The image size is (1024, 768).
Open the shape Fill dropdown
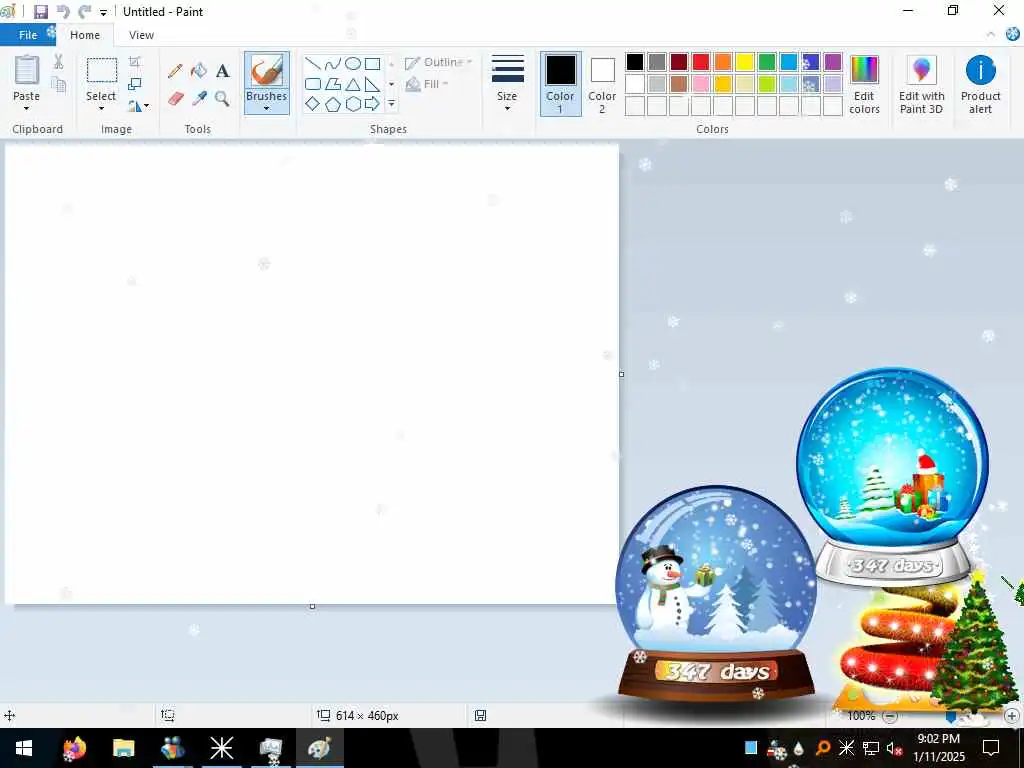[x=427, y=84]
